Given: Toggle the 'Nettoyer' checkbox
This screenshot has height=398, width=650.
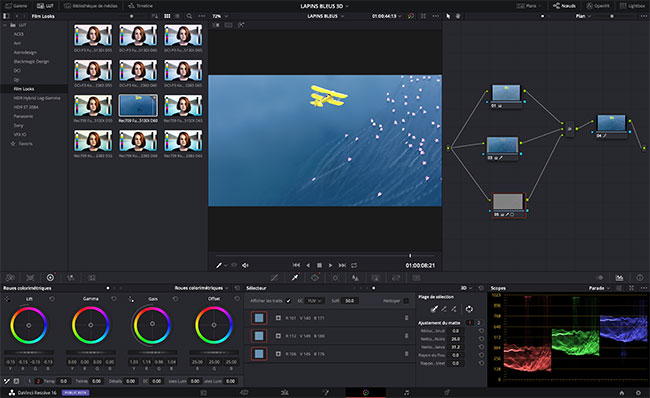Looking at the screenshot, I should point(406,301).
